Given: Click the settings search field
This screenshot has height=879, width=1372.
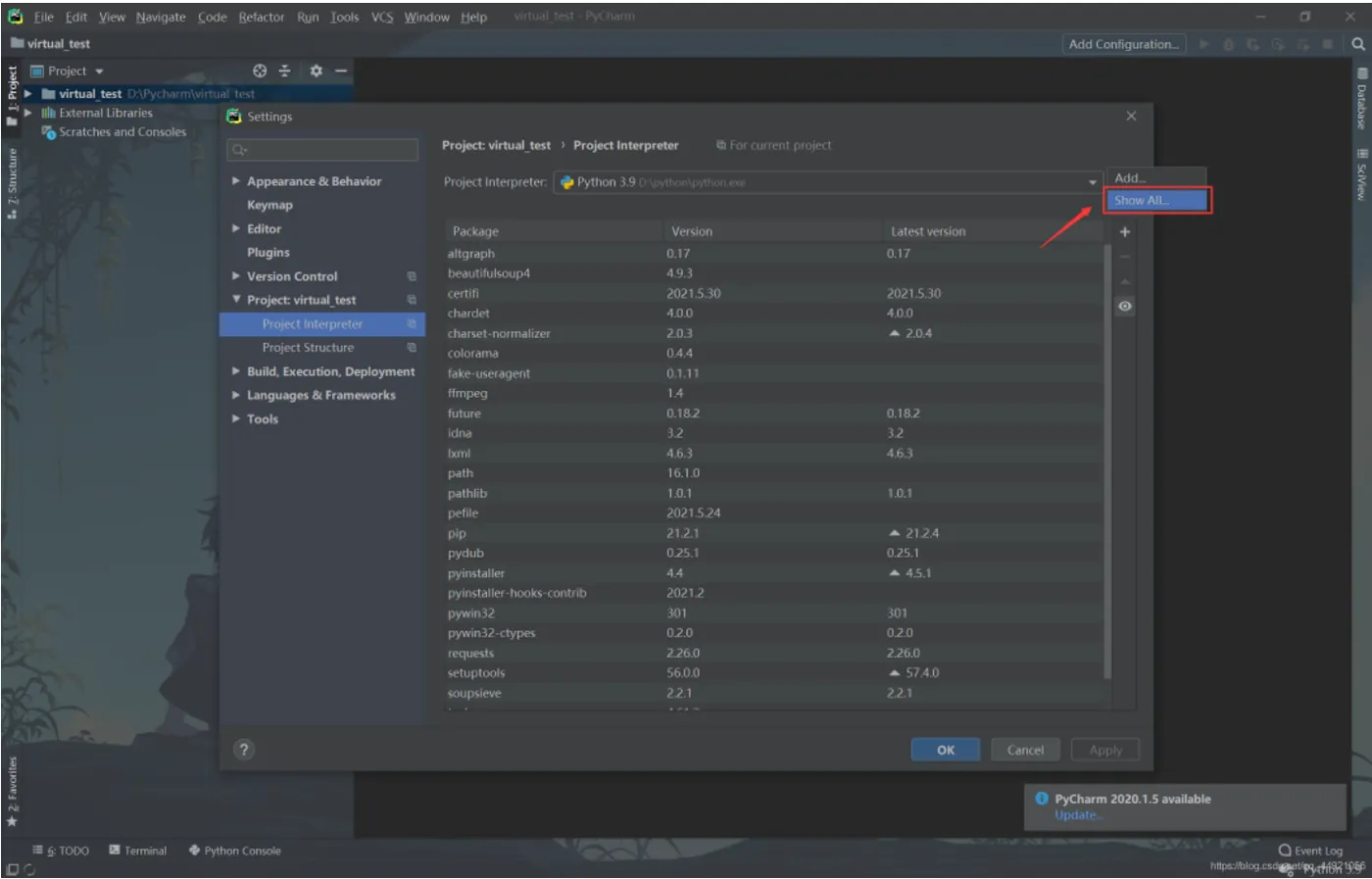Looking at the screenshot, I should 322,150.
